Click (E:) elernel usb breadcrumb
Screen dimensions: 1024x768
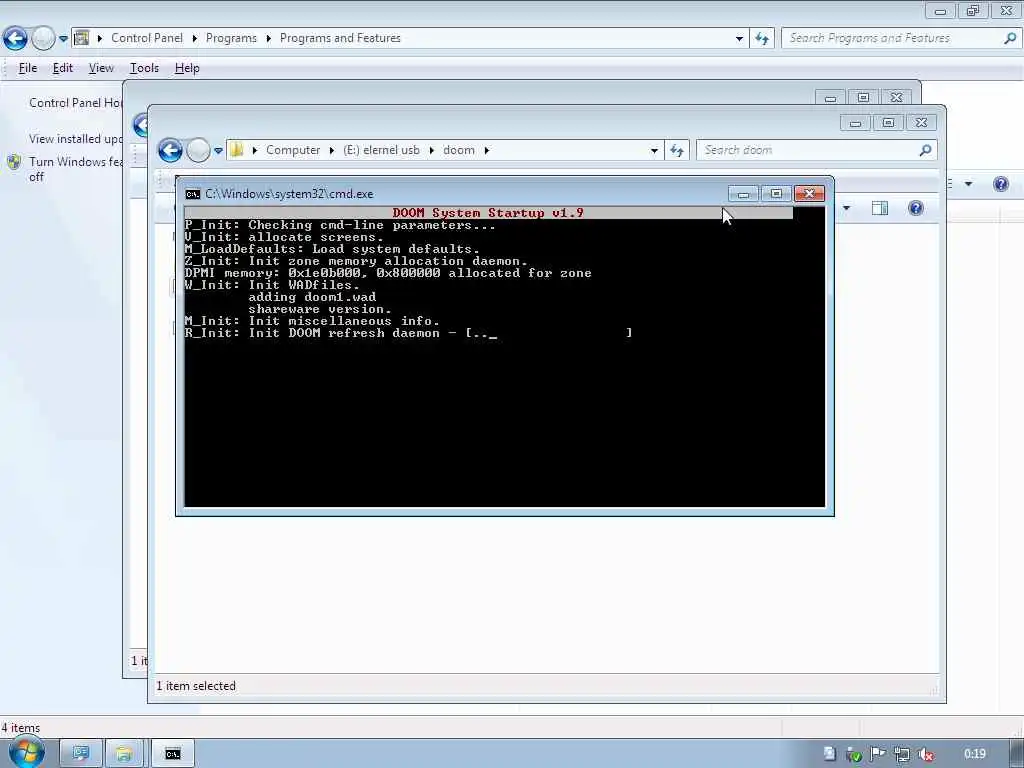[x=381, y=150]
